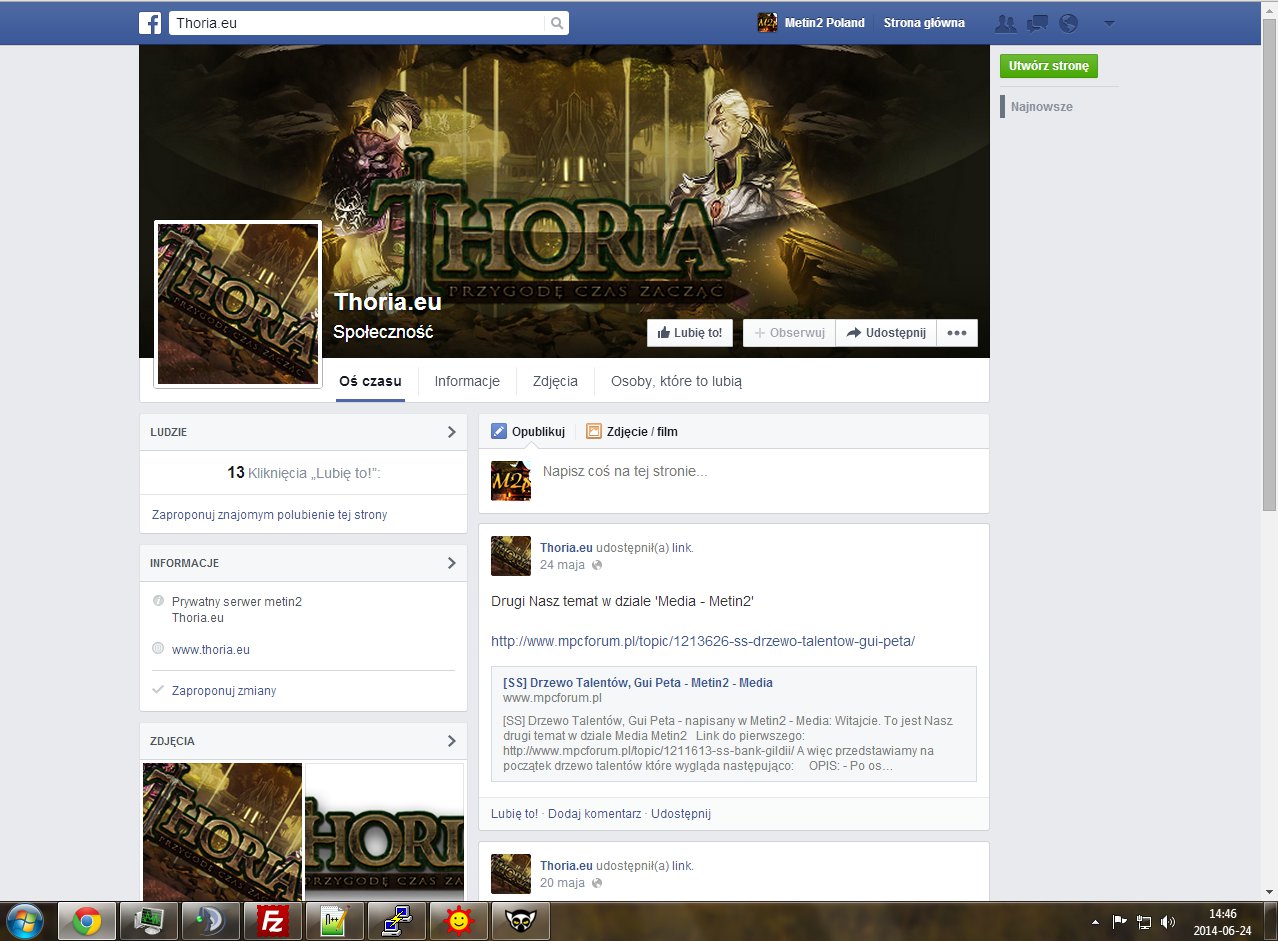Click Thoria.eu avatar on 20 maja post

pos(511,874)
